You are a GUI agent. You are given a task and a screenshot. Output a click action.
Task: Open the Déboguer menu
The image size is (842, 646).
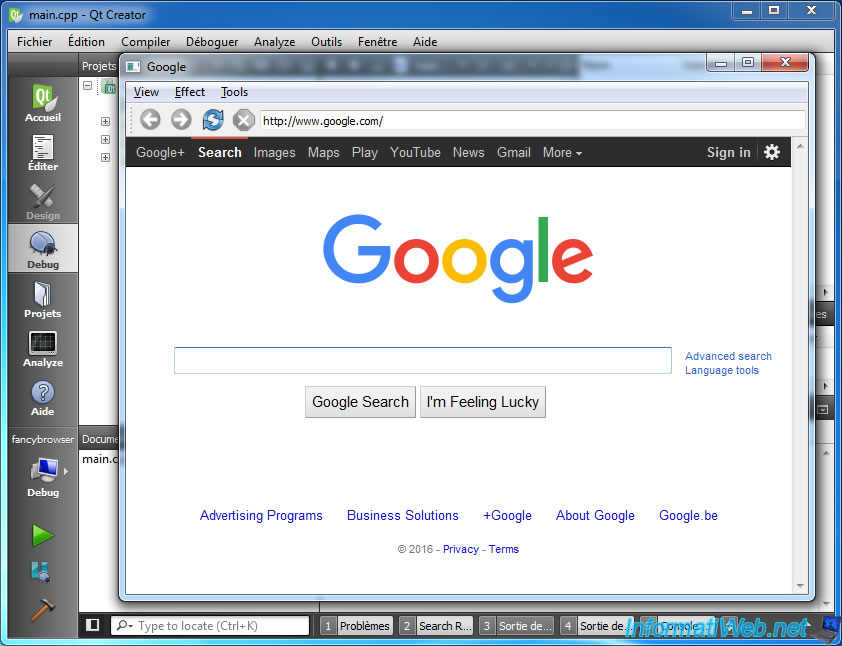[x=212, y=42]
